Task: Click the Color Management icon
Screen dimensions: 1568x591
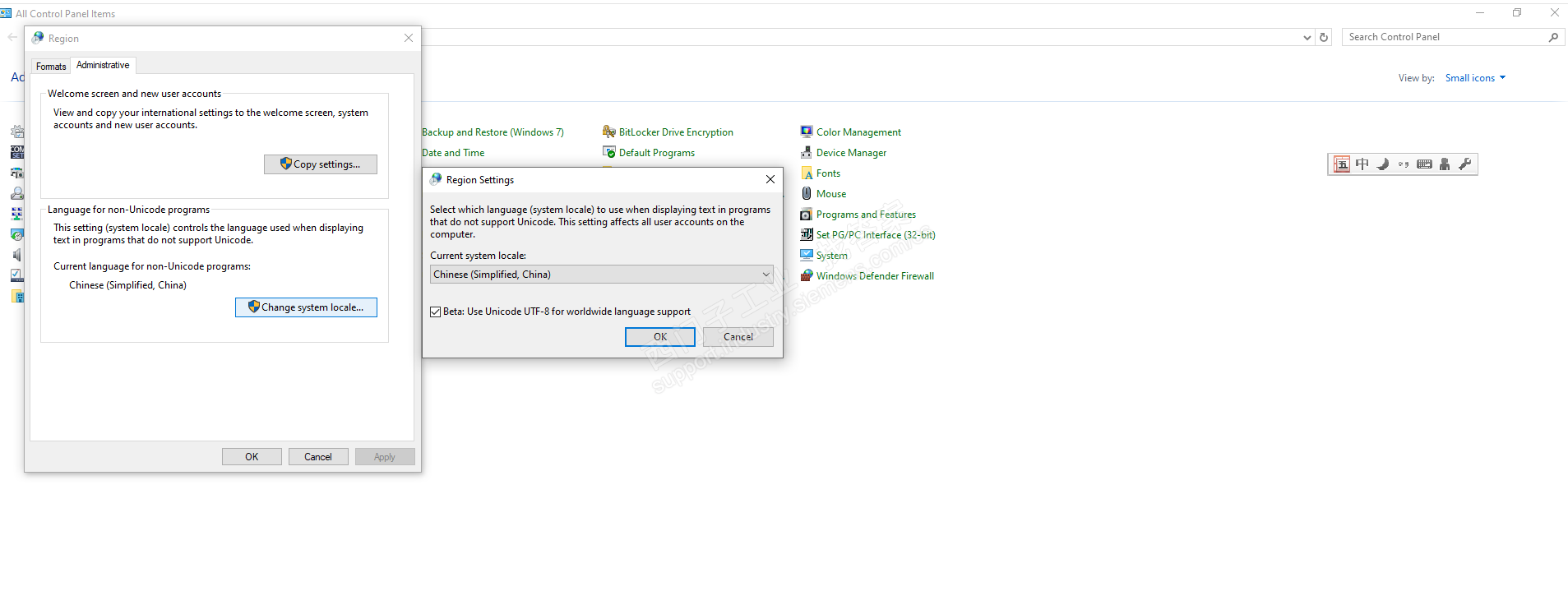Action: (807, 132)
